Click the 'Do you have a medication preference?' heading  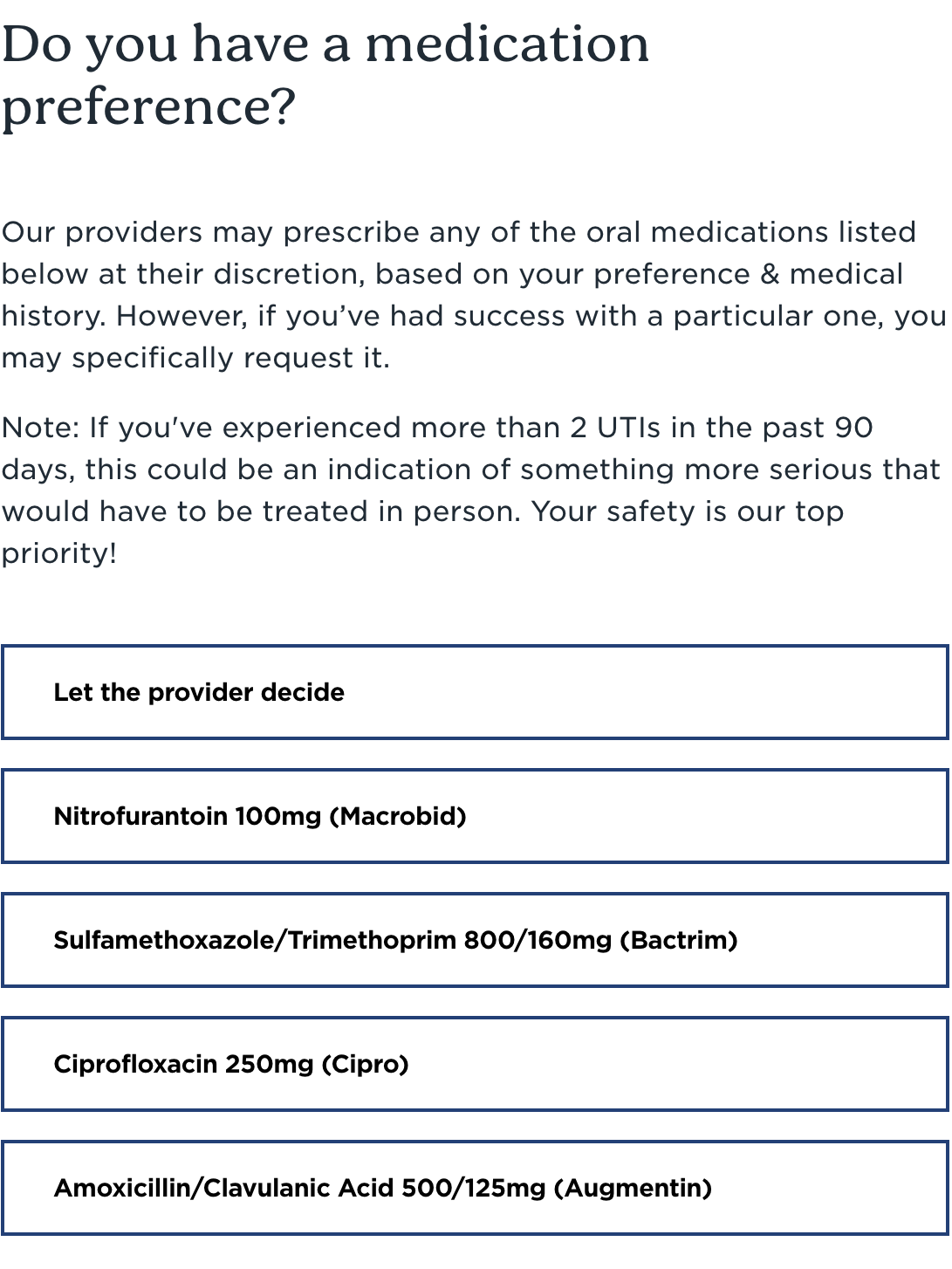pyautogui.click(x=325, y=74)
